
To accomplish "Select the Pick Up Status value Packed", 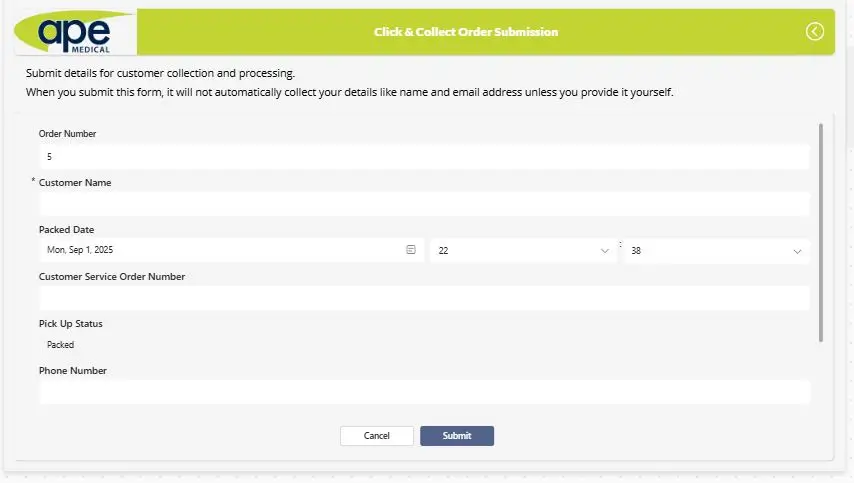I will [x=60, y=345].
